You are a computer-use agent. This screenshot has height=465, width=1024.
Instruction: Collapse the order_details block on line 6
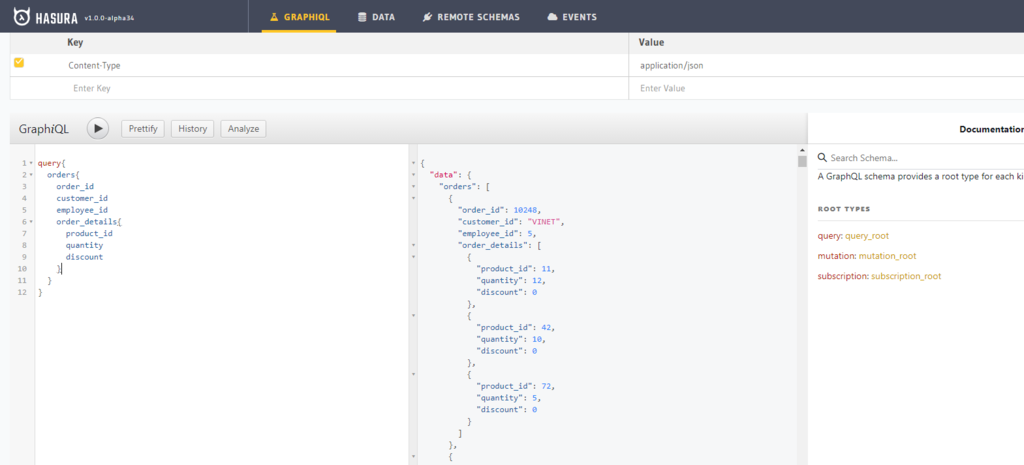click(30, 222)
